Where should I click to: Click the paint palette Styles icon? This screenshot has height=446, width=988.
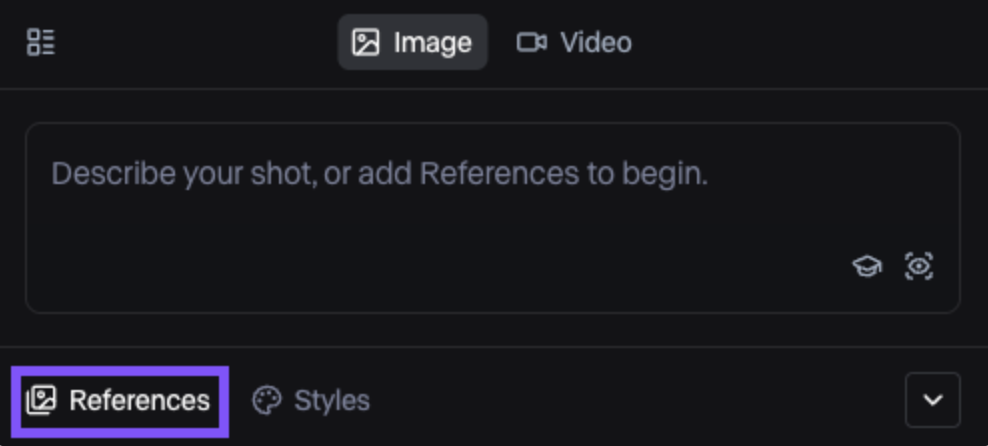click(267, 401)
